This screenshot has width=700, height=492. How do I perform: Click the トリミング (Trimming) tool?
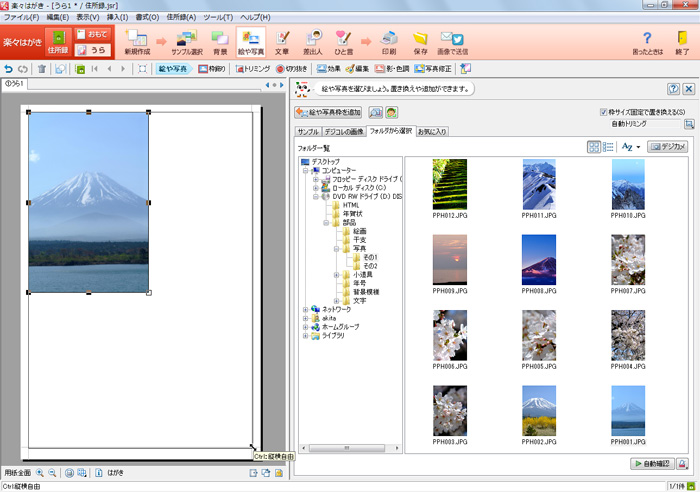click(x=251, y=69)
